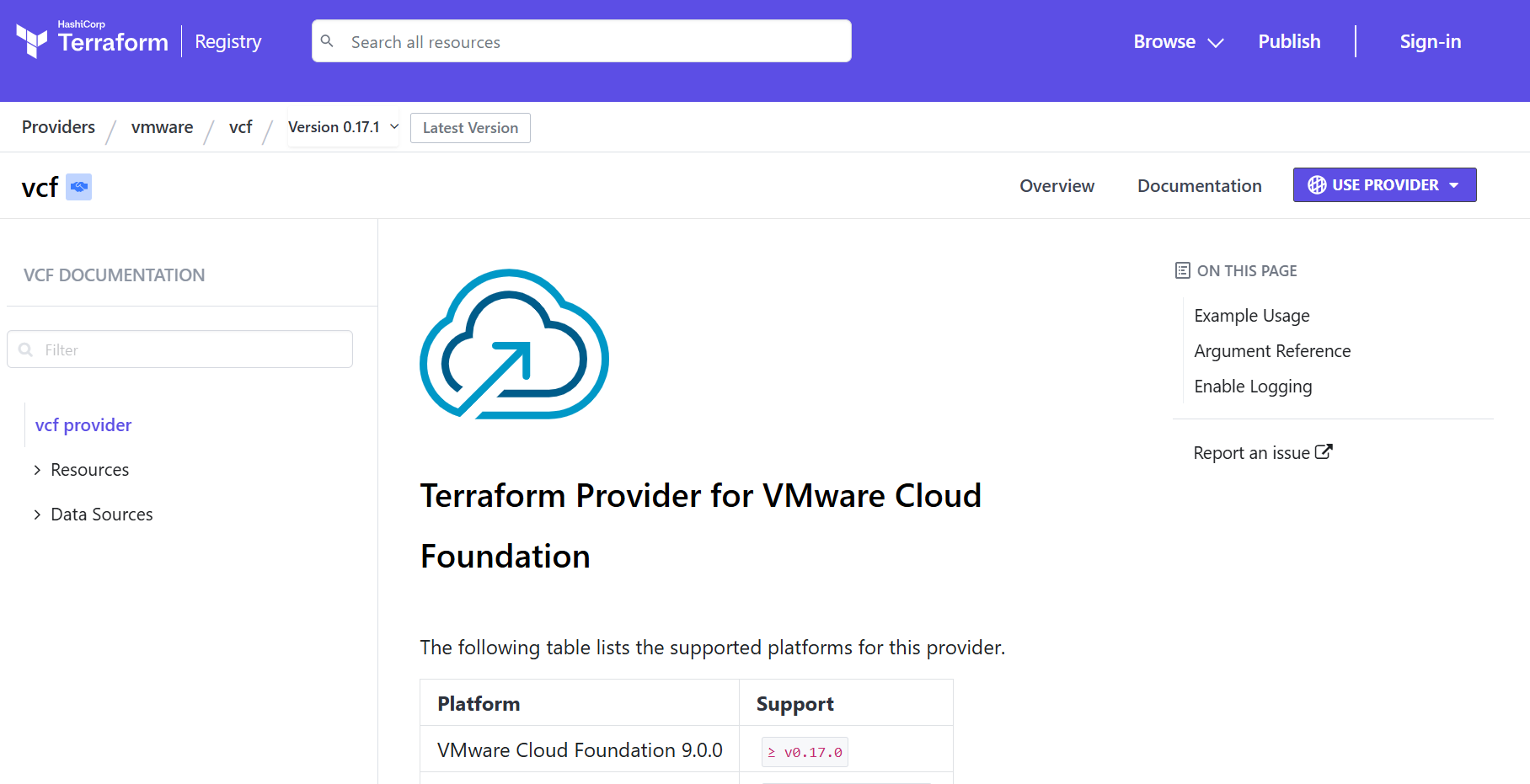Viewport: 1530px width, 784px height.
Task: Click the HashiCorp Terraform logo
Action: click(92, 40)
